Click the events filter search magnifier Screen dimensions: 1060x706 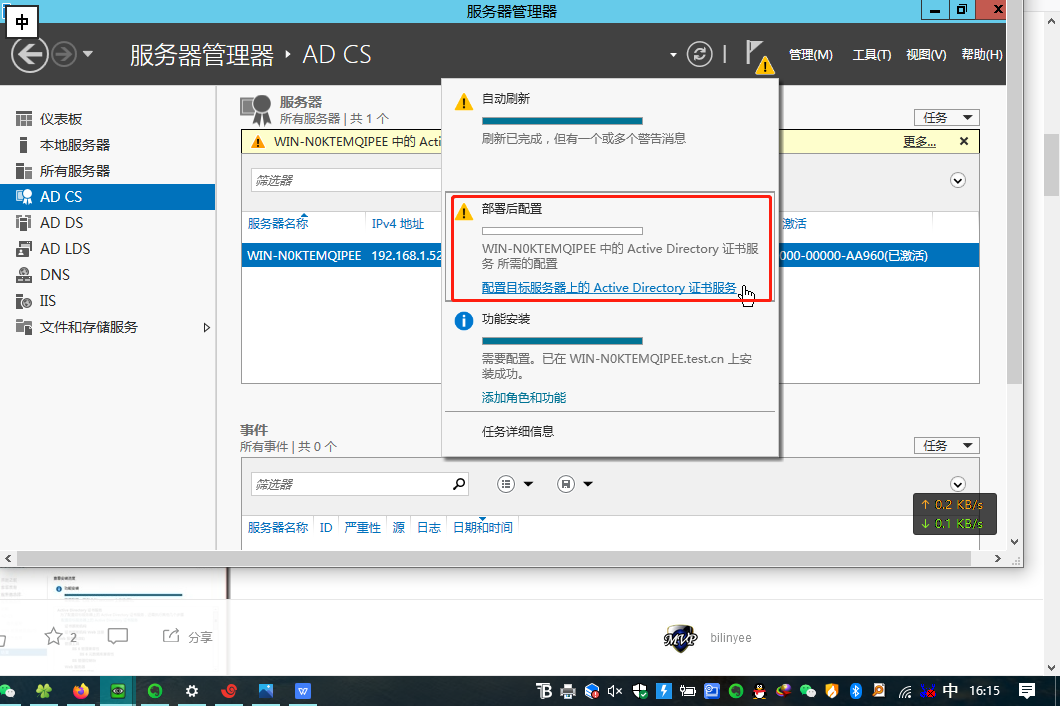click(459, 484)
